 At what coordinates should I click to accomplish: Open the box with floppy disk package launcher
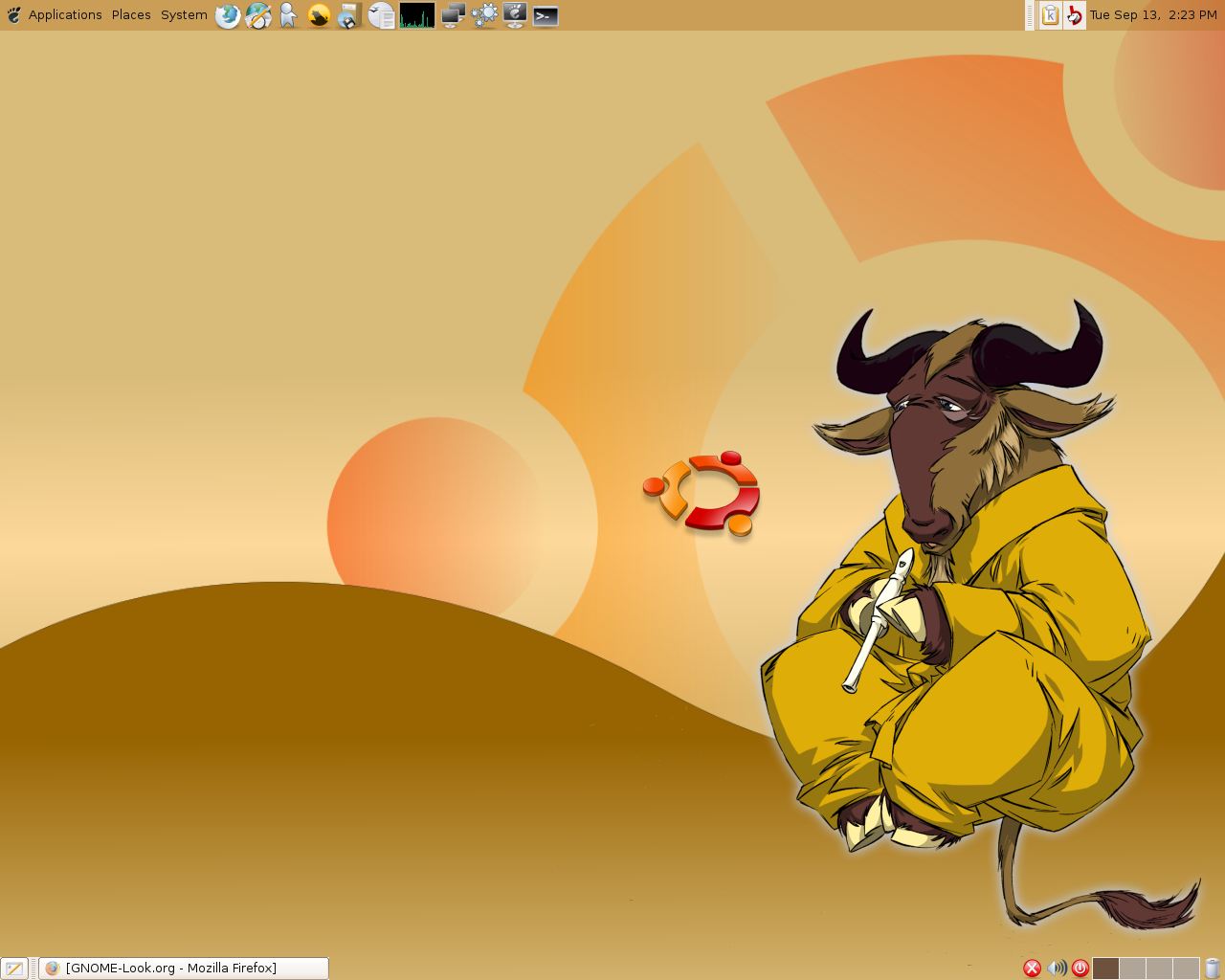coord(349,15)
